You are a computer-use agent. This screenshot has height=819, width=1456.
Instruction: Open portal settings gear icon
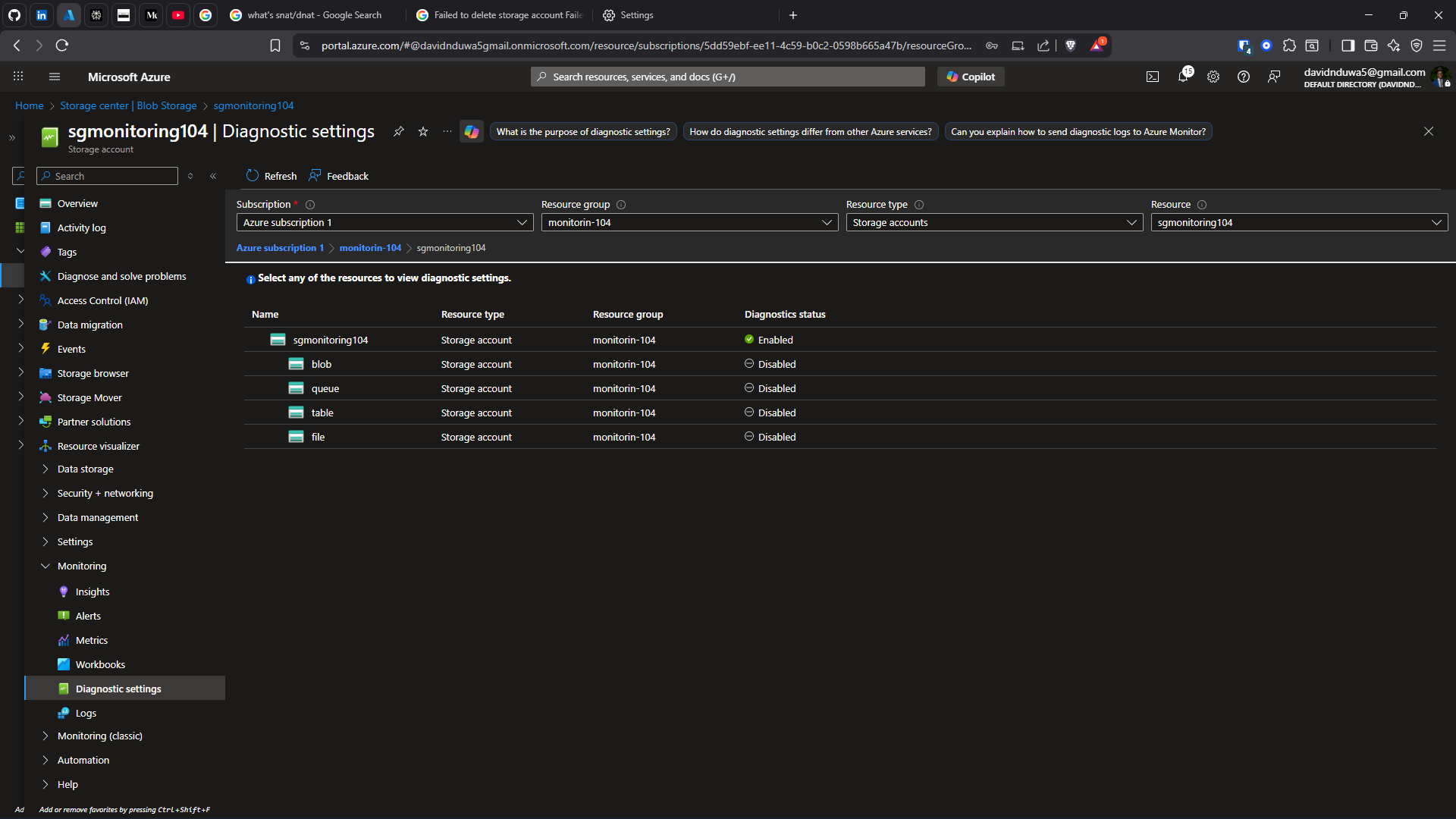click(x=1213, y=77)
